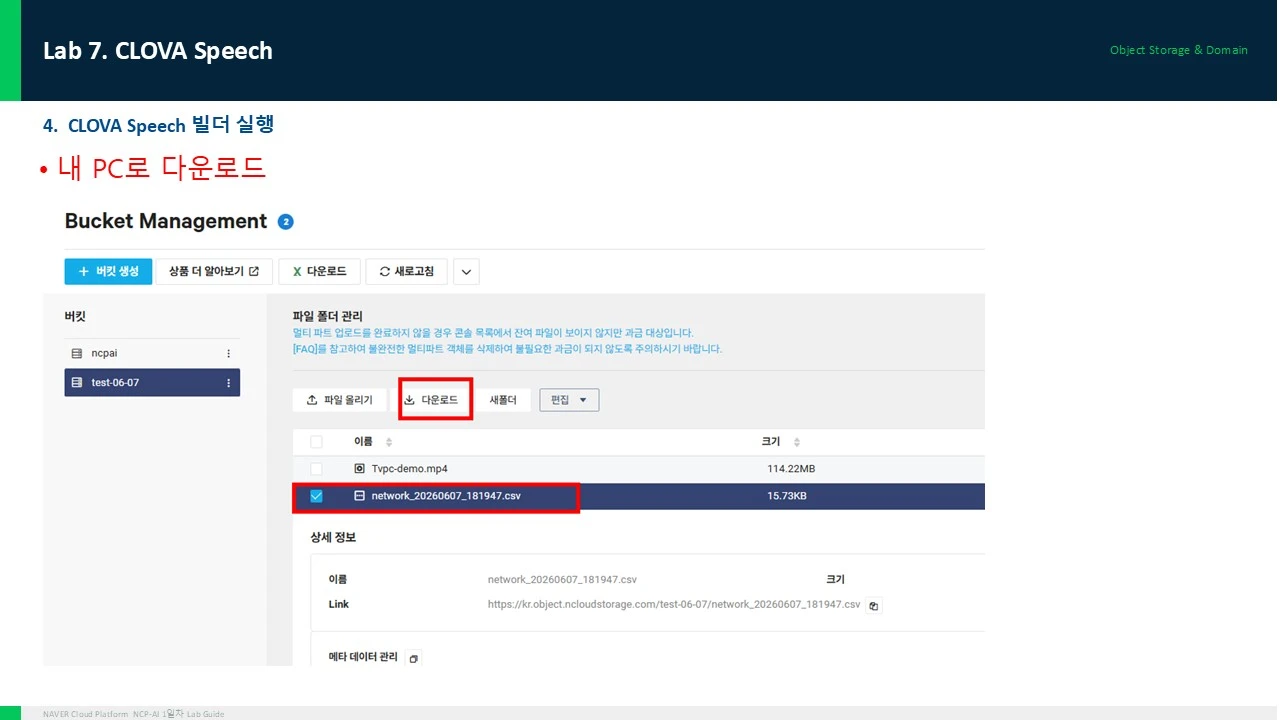1280x720 pixels.
Task: Click the [FAQ] link in the notice text
Action: (x=305, y=349)
